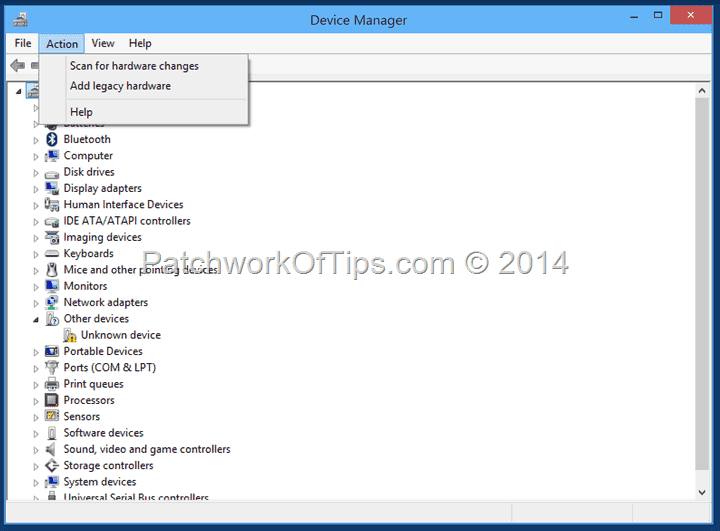
Task: Expand the Disk drives category
Action: pyautogui.click(x=36, y=173)
